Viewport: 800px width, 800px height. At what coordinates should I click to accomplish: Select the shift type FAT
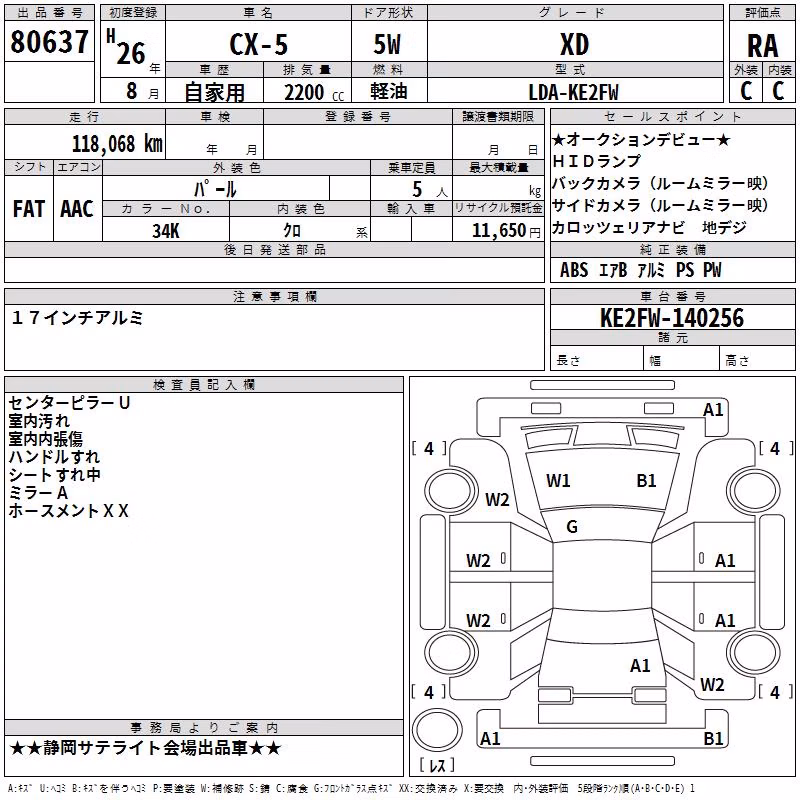[29, 209]
